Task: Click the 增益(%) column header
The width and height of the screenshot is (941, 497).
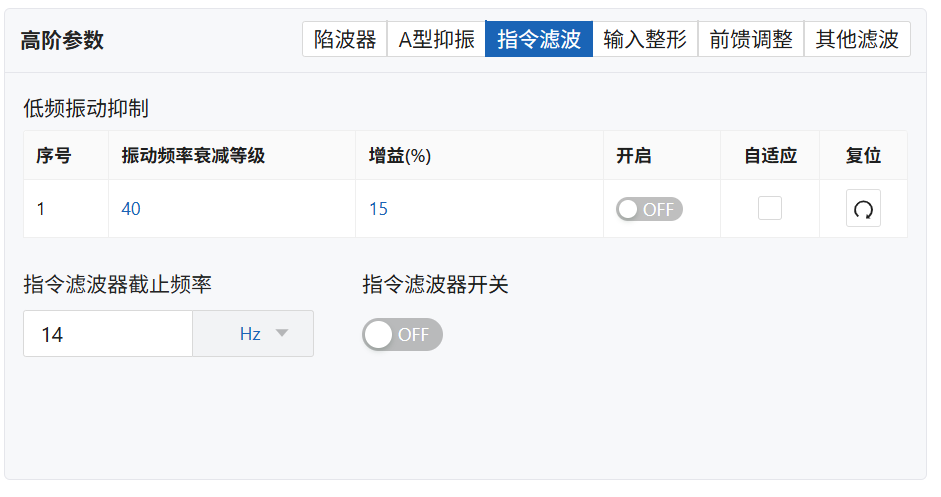Action: point(400,156)
